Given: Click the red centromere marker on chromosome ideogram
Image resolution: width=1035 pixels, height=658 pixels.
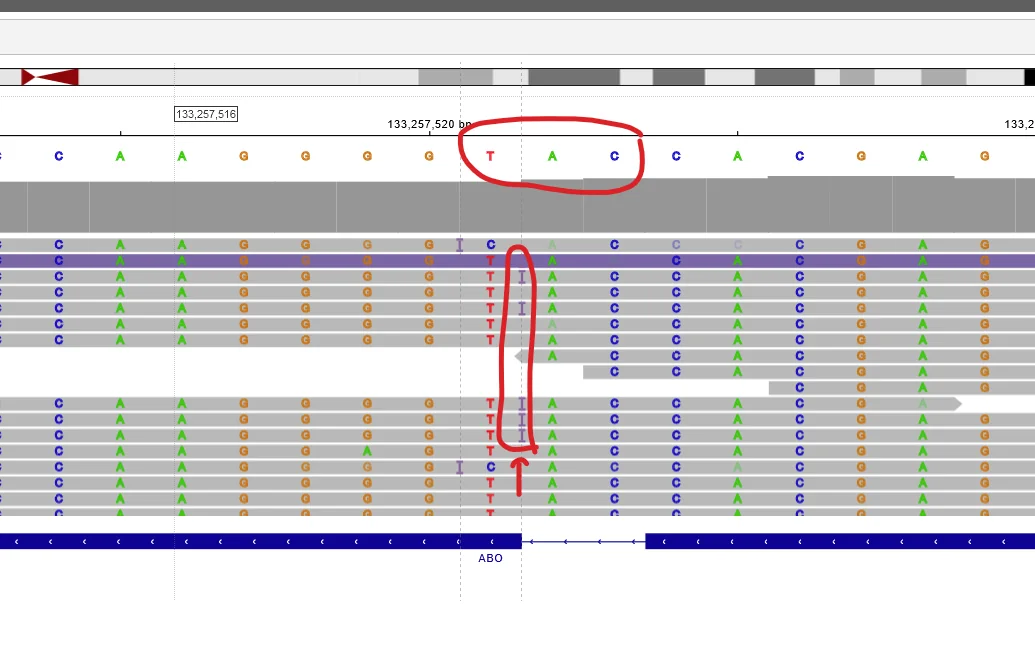Looking at the screenshot, I should [50, 77].
